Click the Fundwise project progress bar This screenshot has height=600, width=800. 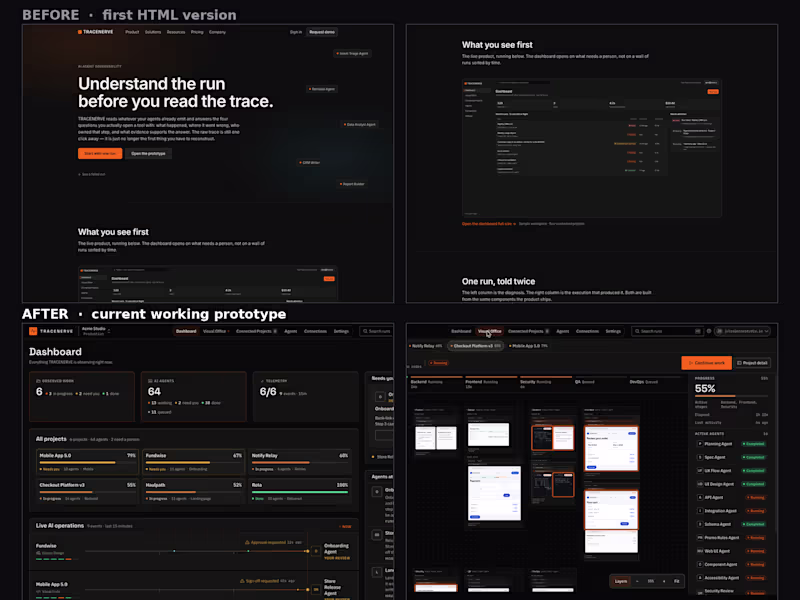coord(193,463)
